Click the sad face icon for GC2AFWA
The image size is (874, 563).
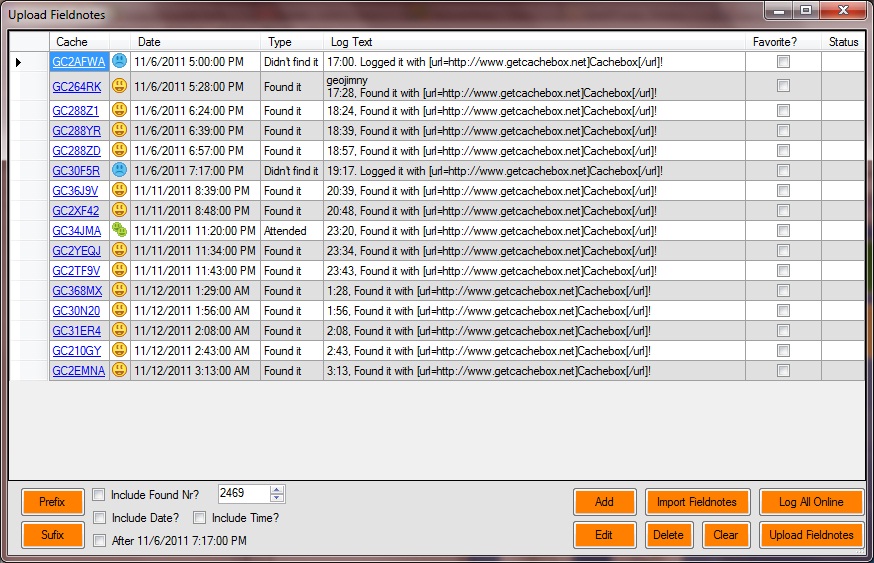point(119,61)
